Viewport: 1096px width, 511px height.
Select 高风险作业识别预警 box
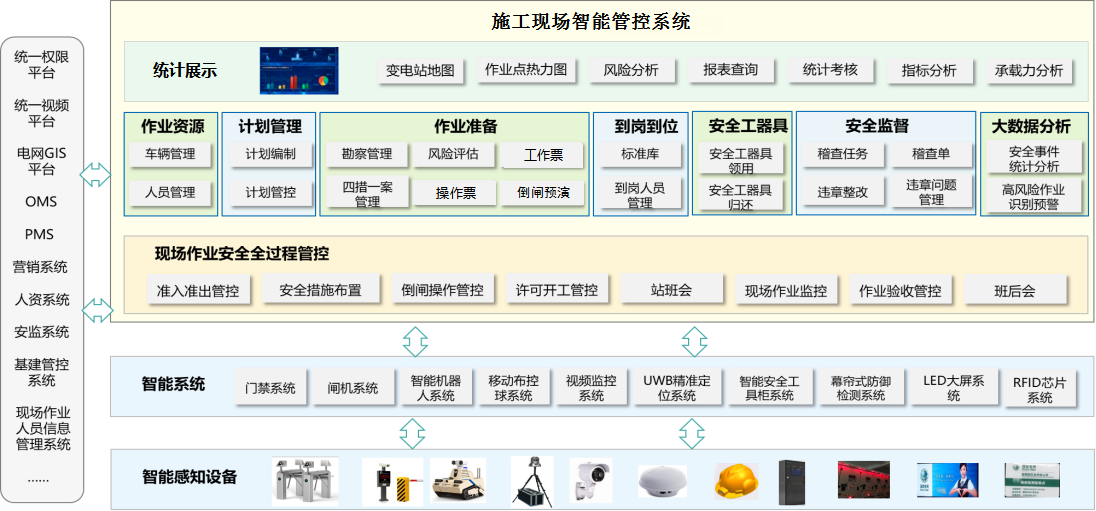[x=1034, y=196]
